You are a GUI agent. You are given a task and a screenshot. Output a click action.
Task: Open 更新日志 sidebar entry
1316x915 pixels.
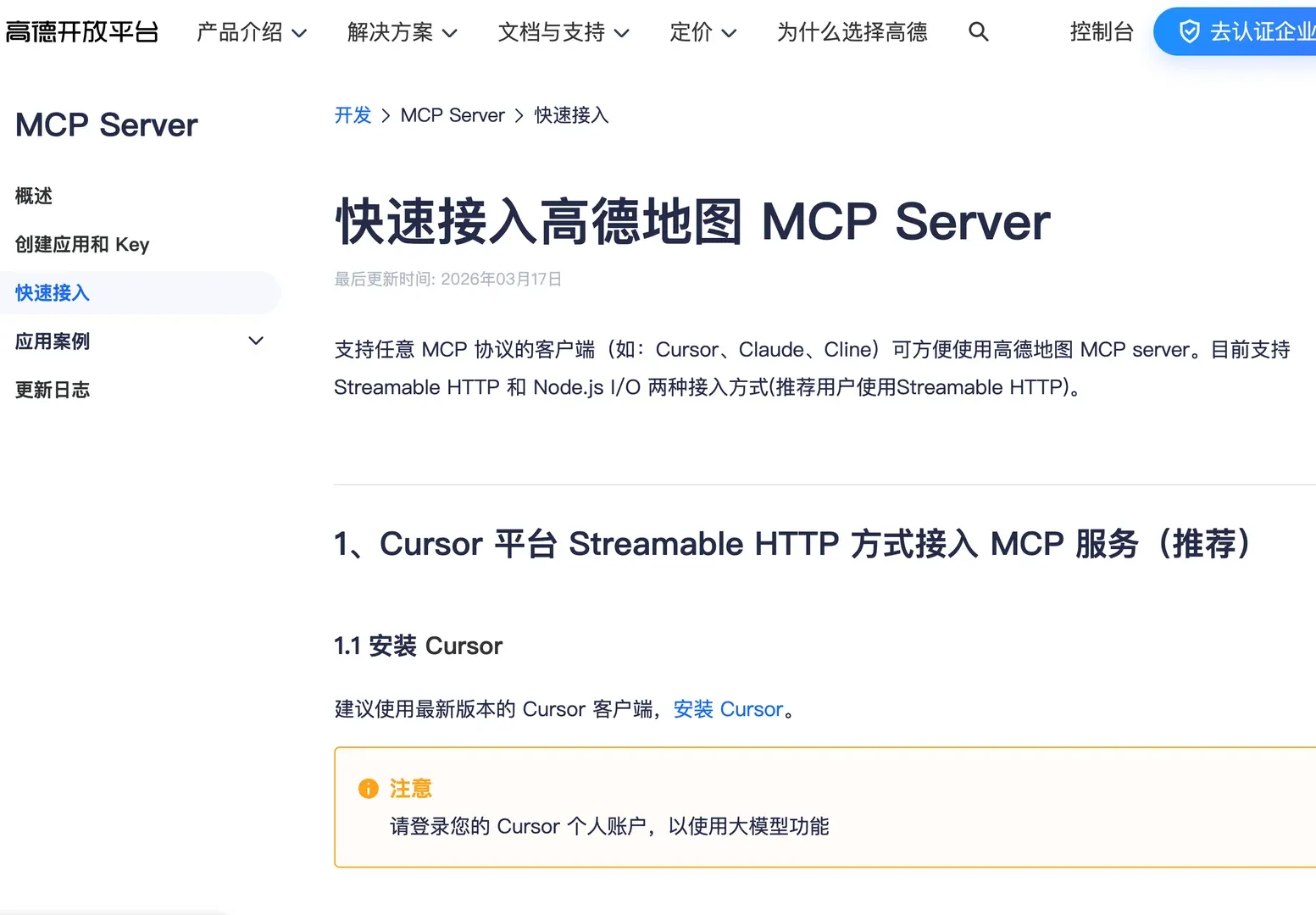click(x=53, y=390)
